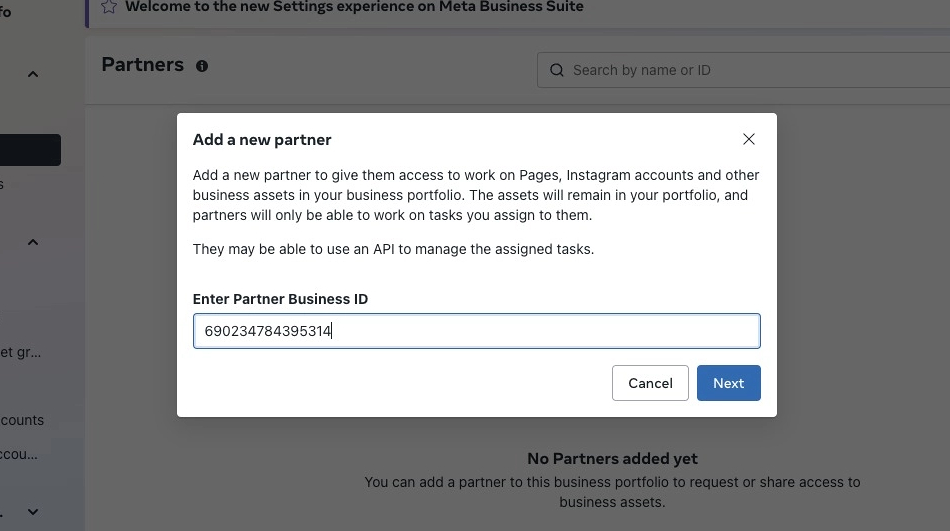The height and width of the screenshot is (531, 950).
Task: Collapse the middle sidebar section chevron
Action: pos(33,242)
